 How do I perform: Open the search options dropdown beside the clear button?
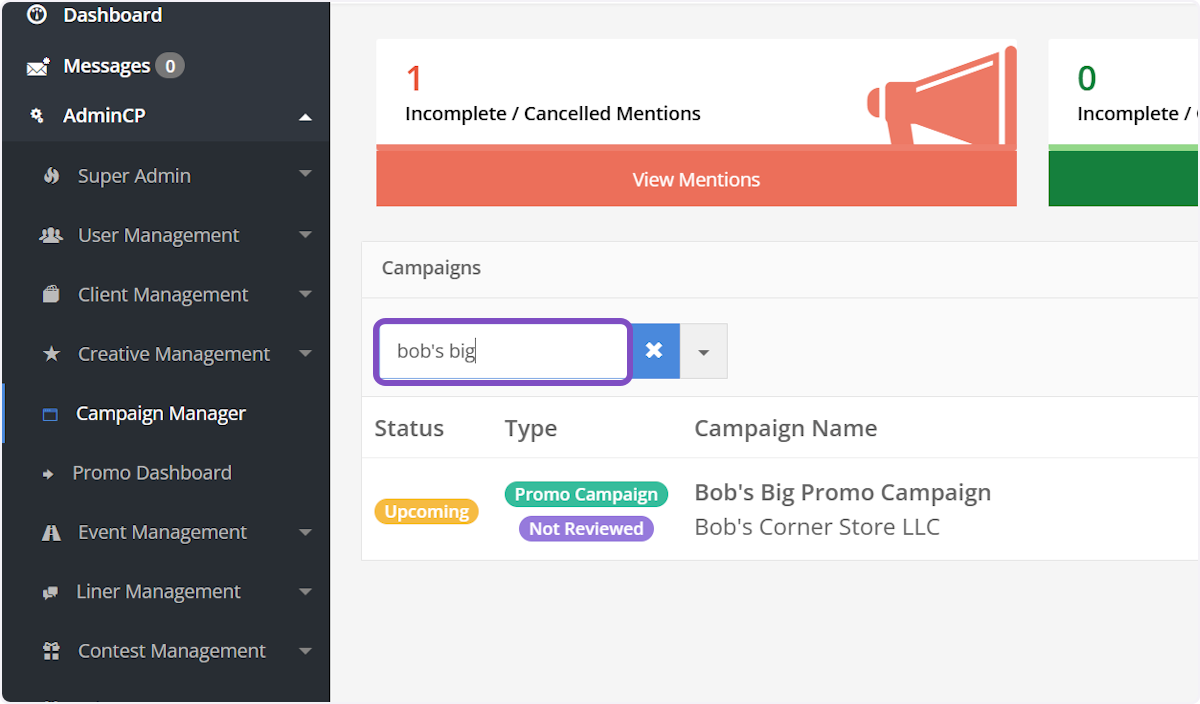703,351
